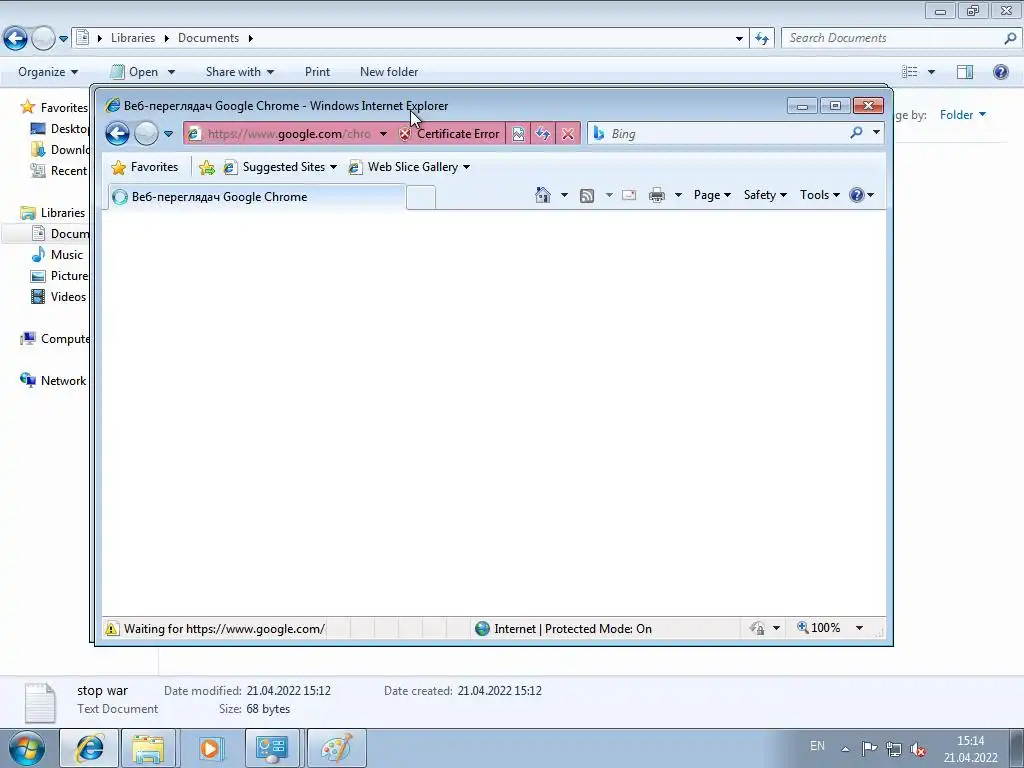This screenshot has width=1024, height=768.
Task: Open the Organize menu in Explorer
Action: 48,72
